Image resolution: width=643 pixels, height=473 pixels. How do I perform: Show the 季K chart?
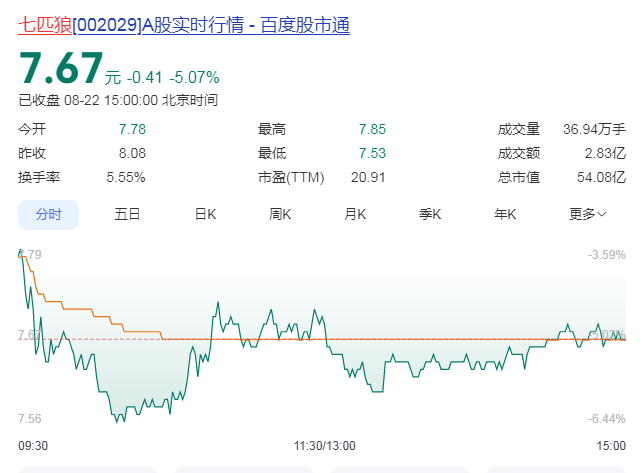tap(430, 214)
